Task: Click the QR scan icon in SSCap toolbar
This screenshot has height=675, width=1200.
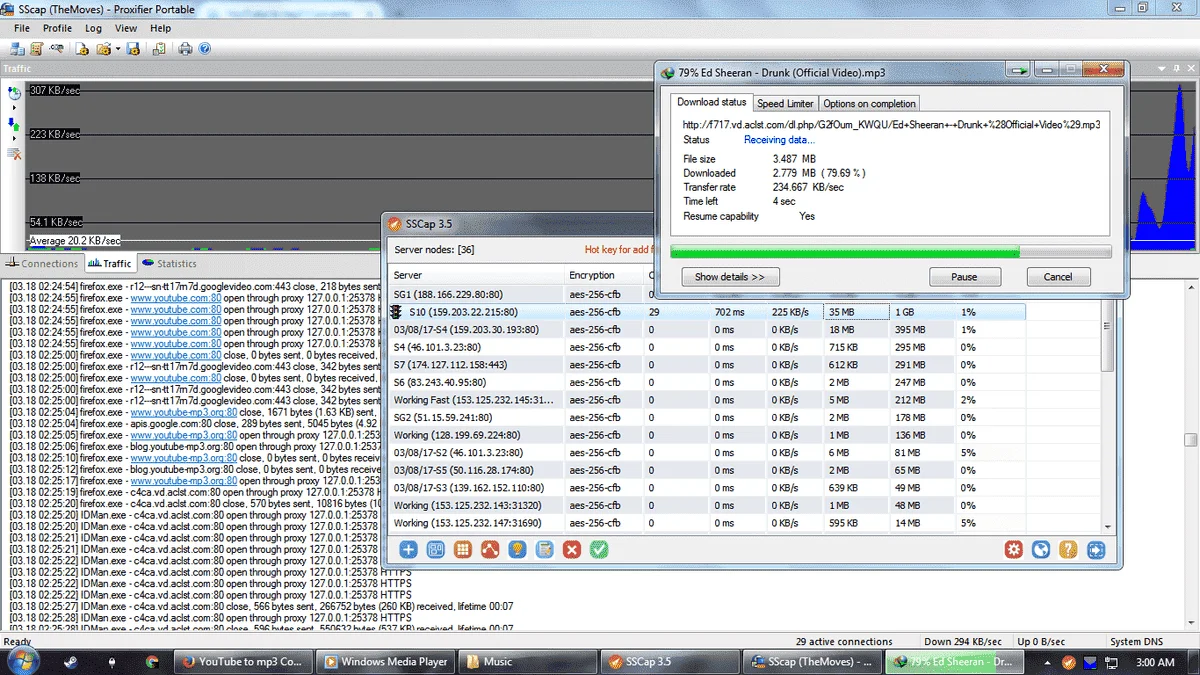Action: (x=435, y=549)
